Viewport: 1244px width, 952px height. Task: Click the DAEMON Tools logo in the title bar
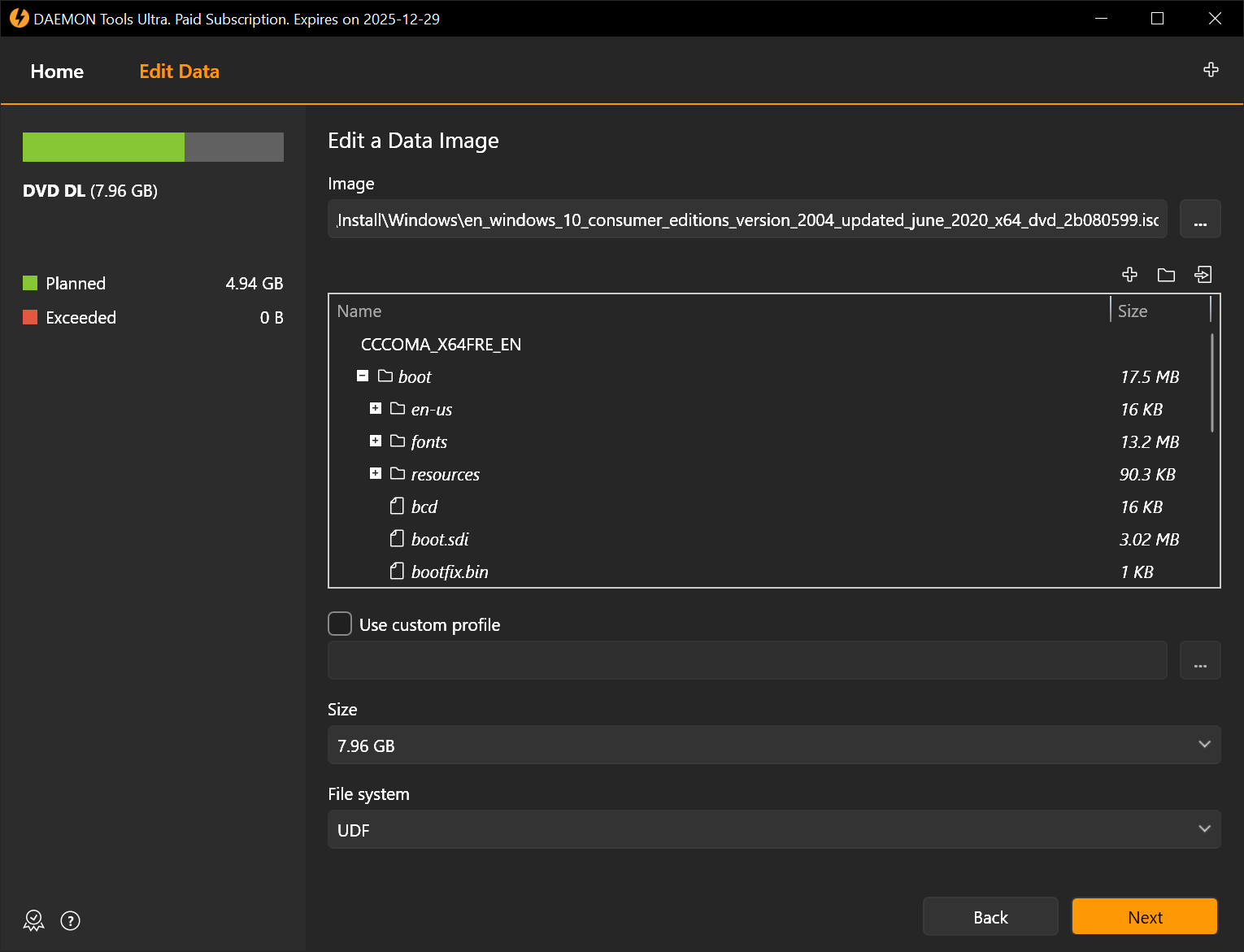tap(19, 19)
